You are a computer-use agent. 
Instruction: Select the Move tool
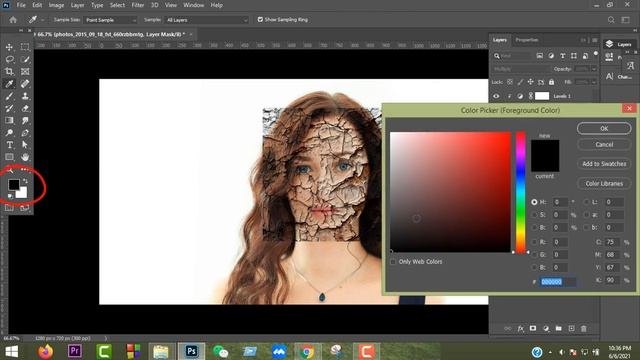[x=9, y=47]
